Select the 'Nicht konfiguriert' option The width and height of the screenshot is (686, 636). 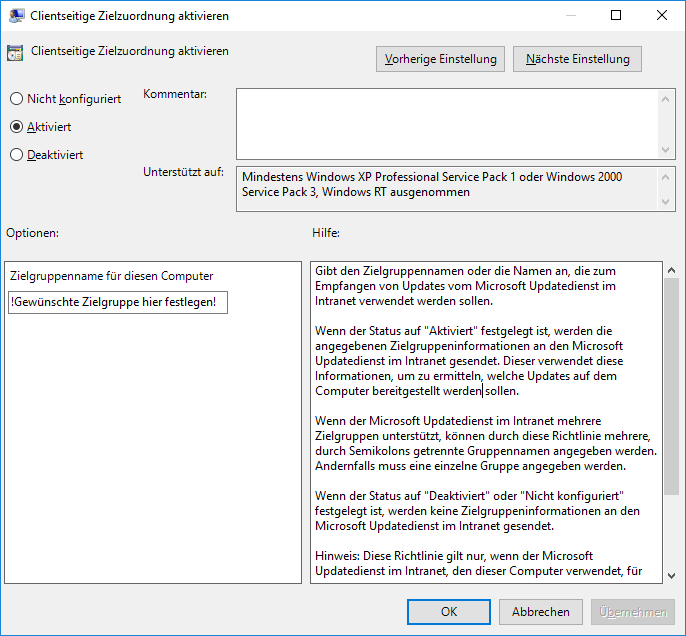coord(16,99)
